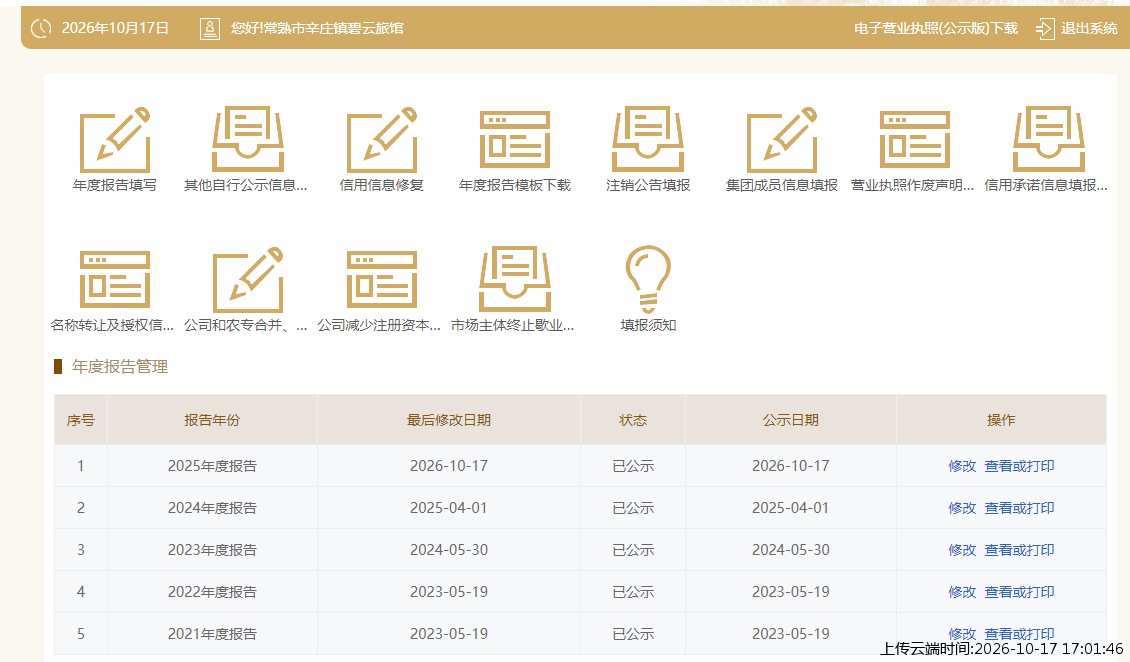This screenshot has height=662, width=1130.
Task: Click the 序号 column header
Action: pos(81,420)
